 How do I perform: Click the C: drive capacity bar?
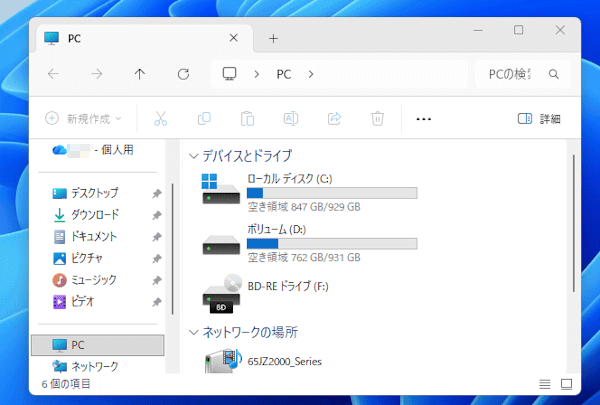click(x=332, y=193)
